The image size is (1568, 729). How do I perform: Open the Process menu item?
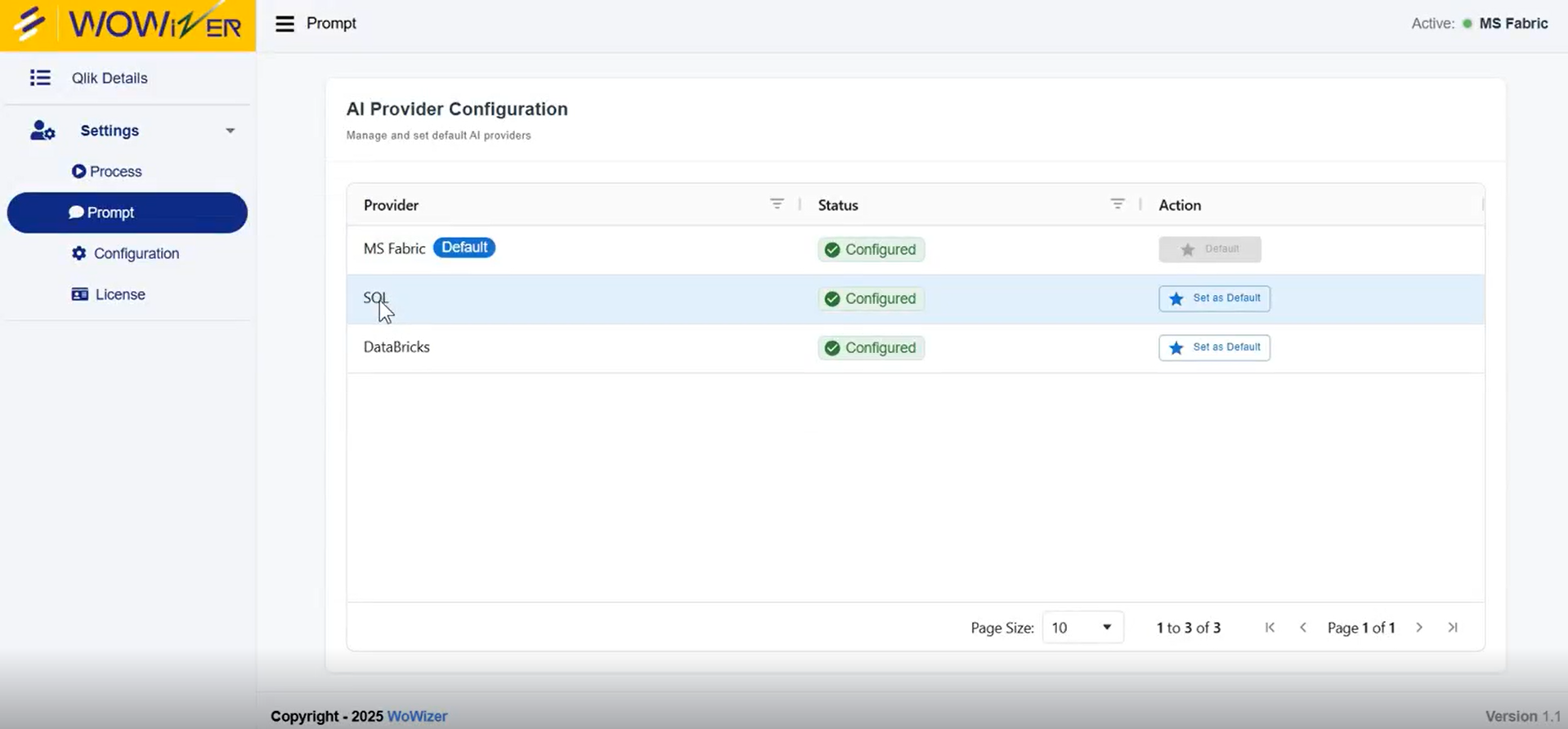click(x=107, y=172)
